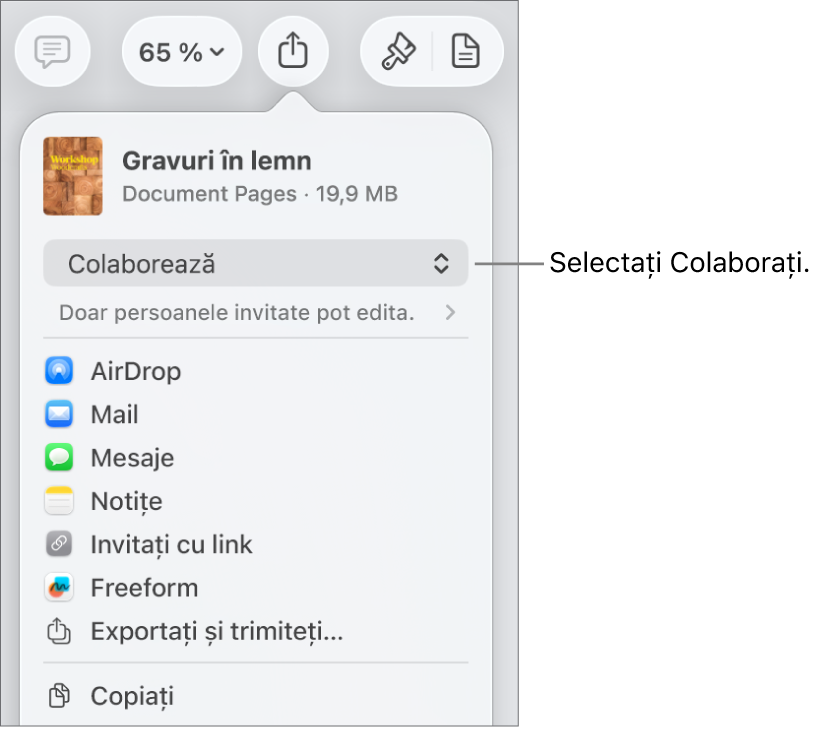Click the Invitați cu link chain icon
Viewport: 819px width, 729px height.
tap(59, 544)
